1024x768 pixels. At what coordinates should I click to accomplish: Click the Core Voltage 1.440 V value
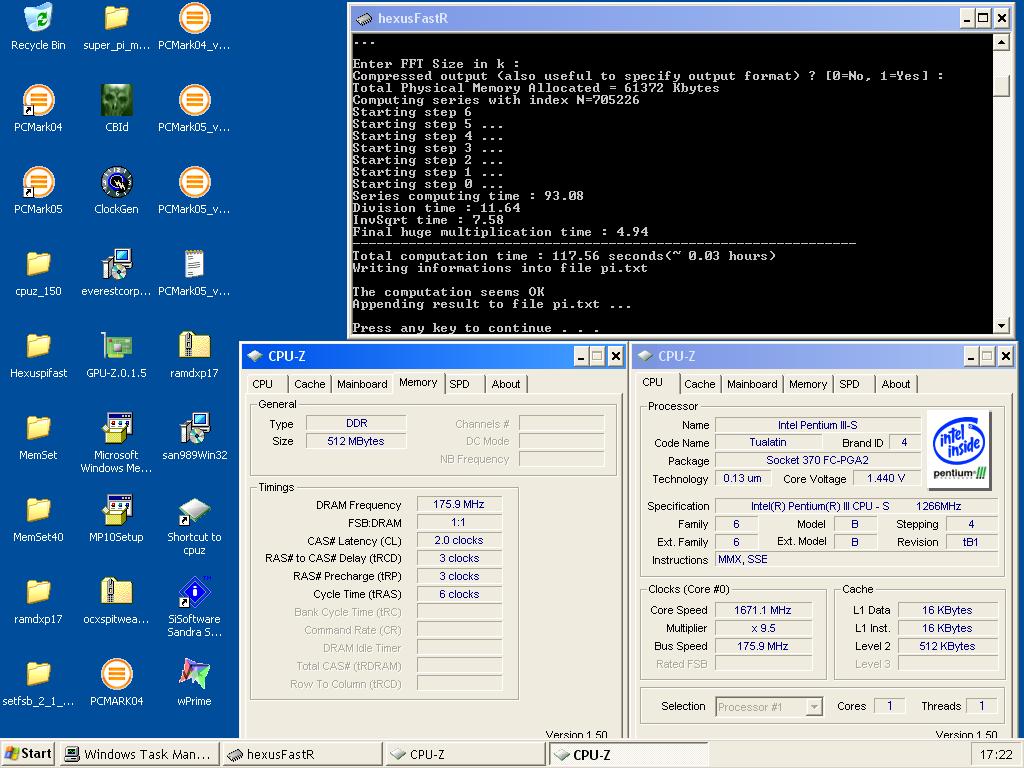pos(886,479)
